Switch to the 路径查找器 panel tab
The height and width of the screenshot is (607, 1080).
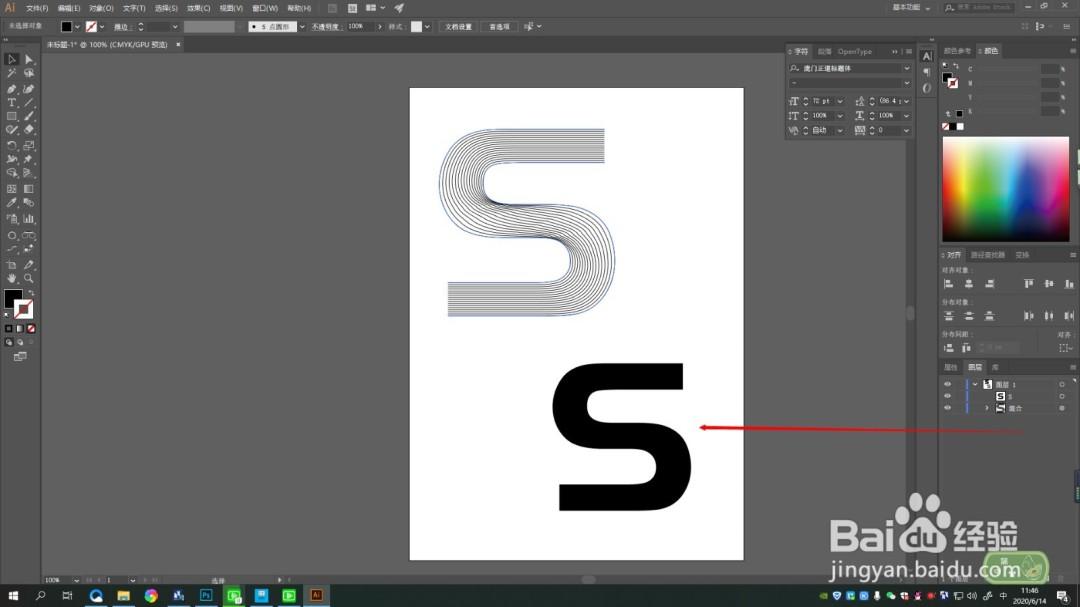coord(988,255)
